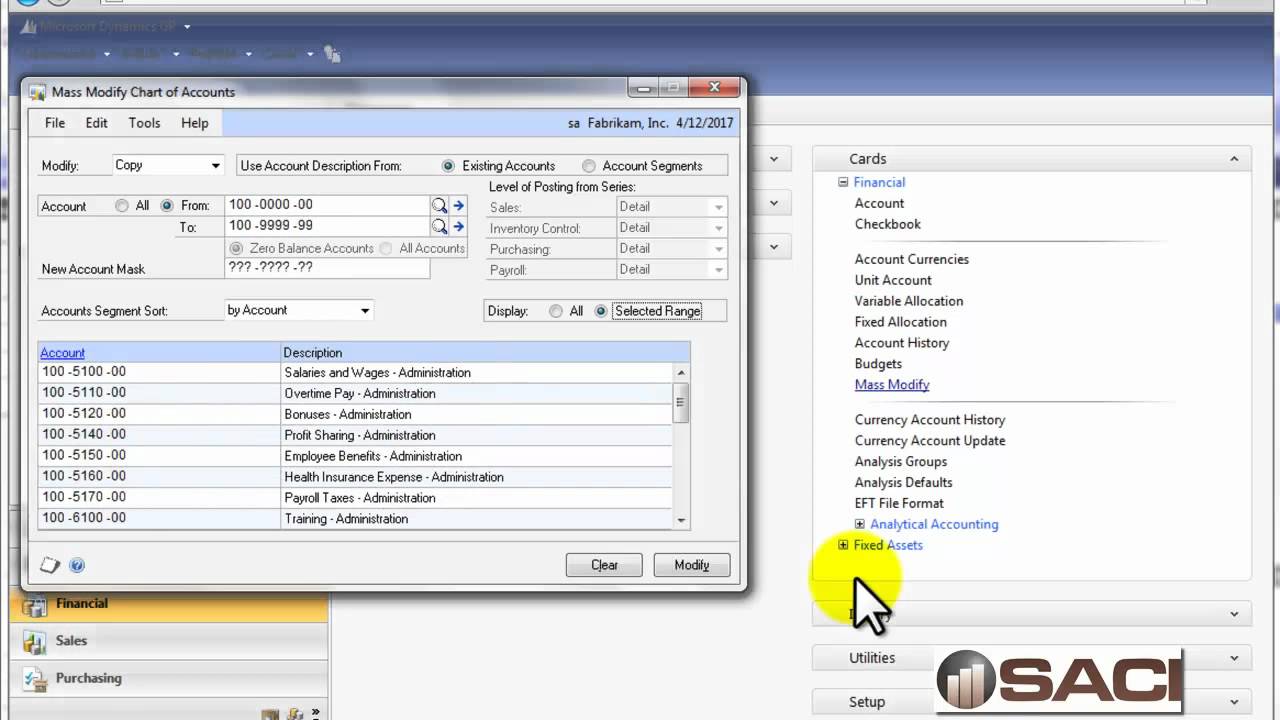The width and height of the screenshot is (1280, 720).
Task: Expand the Fixed Assets node
Action: (x=843, y=545)
